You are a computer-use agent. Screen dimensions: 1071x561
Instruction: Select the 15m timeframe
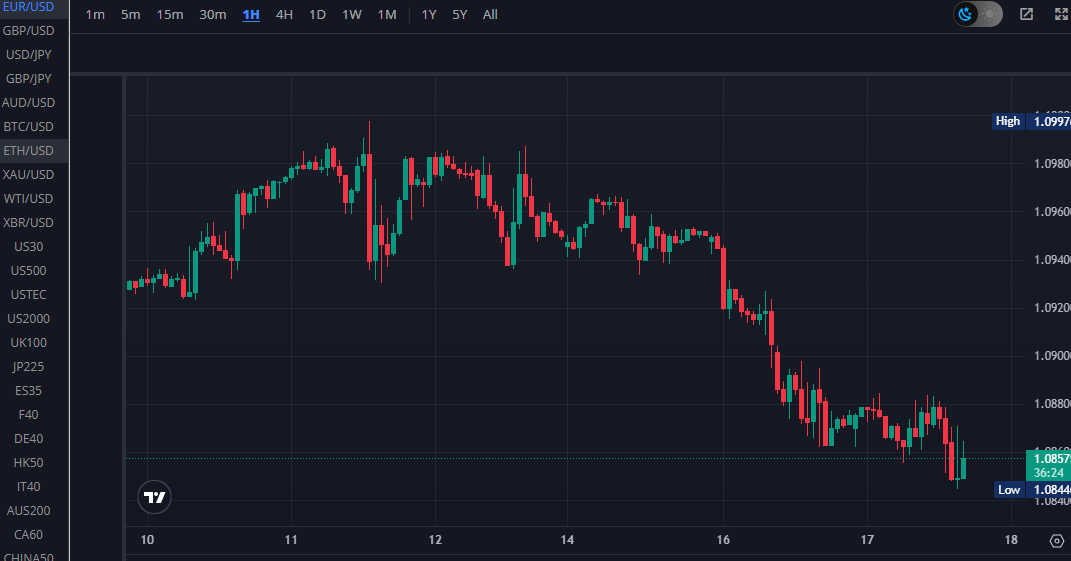tap(169, 14)
